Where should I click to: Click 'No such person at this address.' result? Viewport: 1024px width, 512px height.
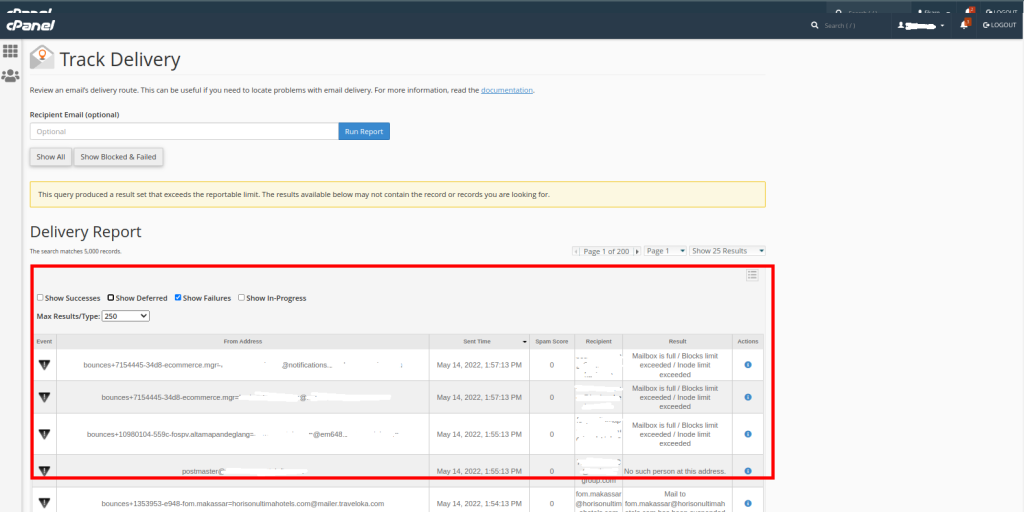coord(675,471)
